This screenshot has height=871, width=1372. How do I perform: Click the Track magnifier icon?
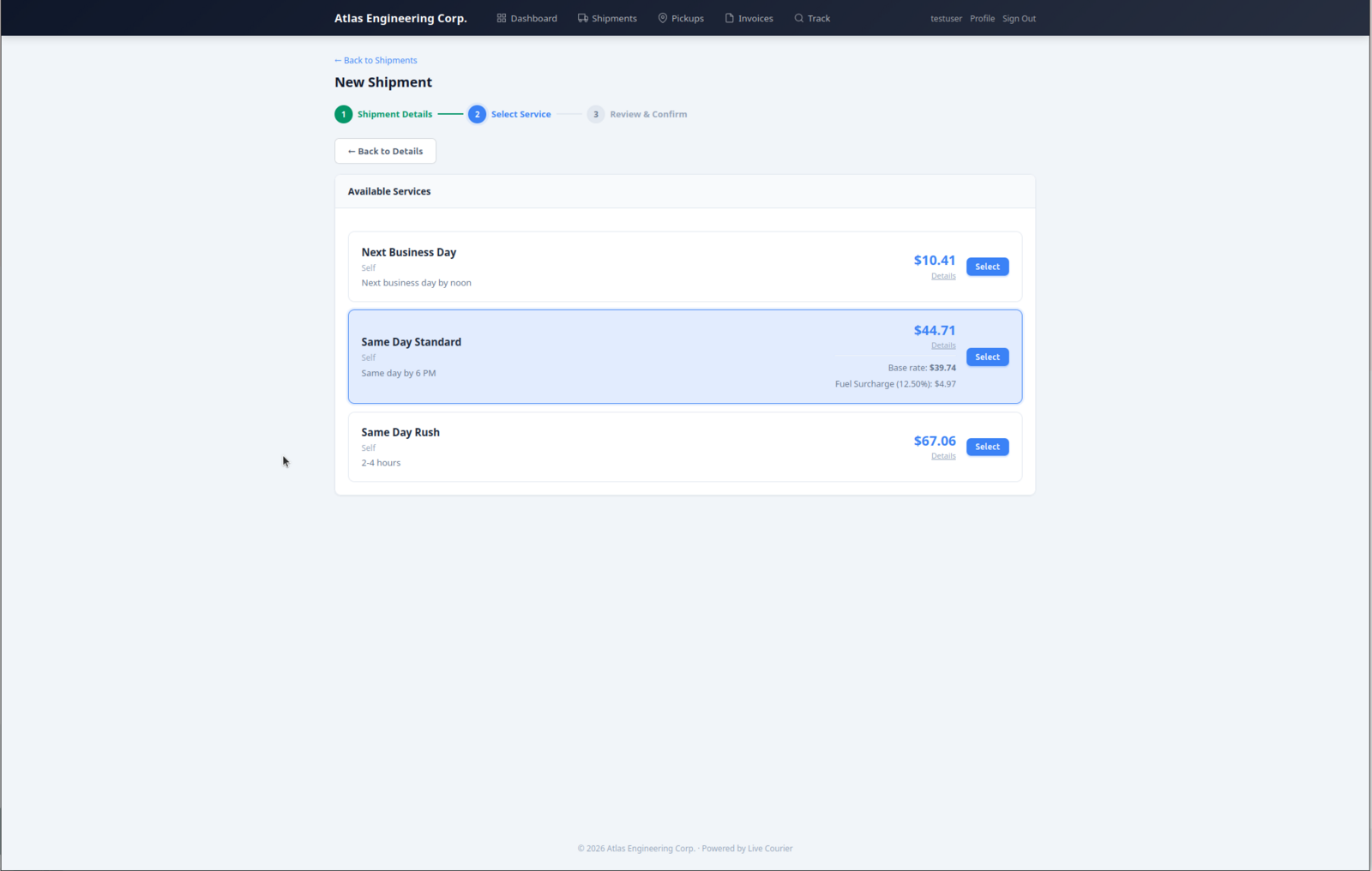click(x=799, y=18)
